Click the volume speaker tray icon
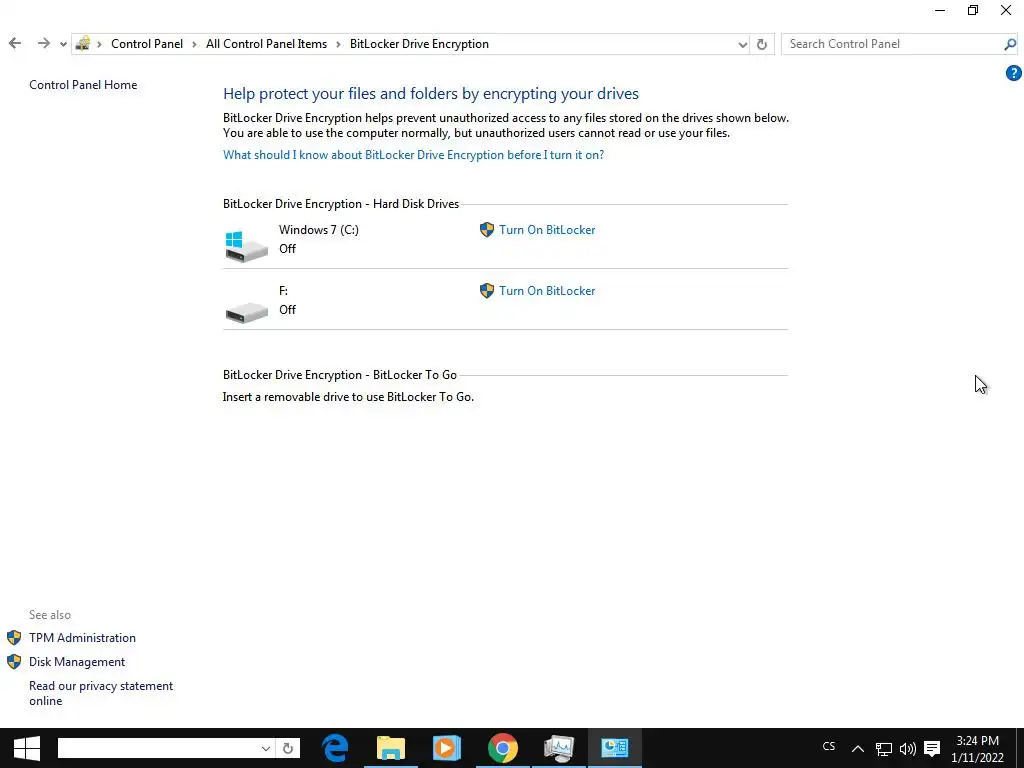Screen dimensions: 1024x768 tap(908, 749)
